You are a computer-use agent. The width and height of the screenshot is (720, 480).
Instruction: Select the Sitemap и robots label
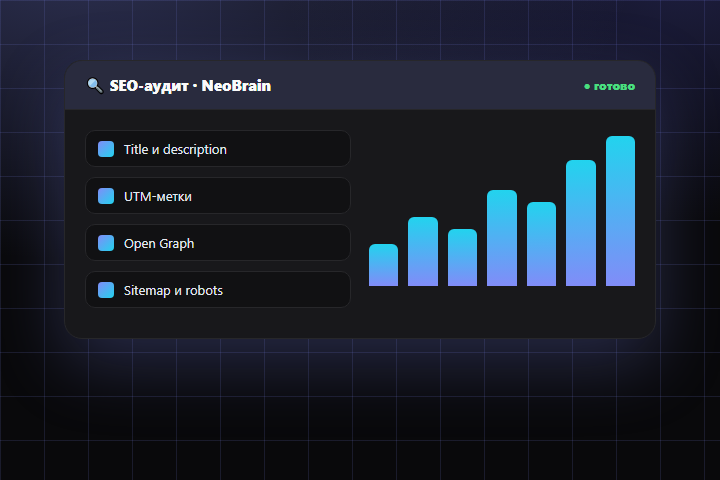173,290
